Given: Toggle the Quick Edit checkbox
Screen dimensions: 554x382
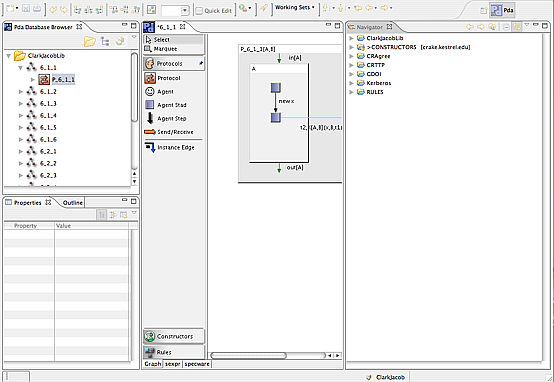Looking at the screenshot, I should coord(199,11).
